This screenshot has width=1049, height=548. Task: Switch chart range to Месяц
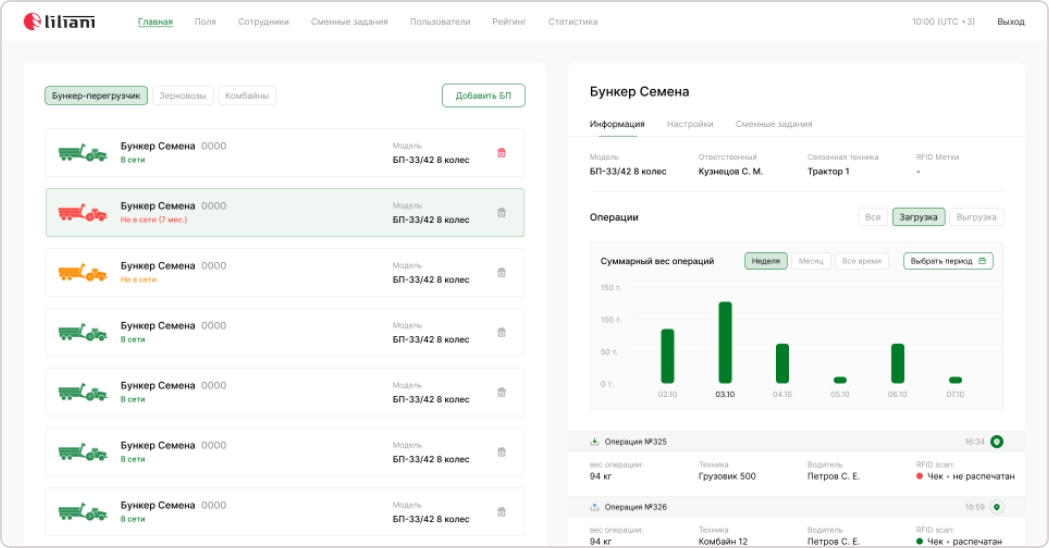pyautogui.click(x=811, y=261)
